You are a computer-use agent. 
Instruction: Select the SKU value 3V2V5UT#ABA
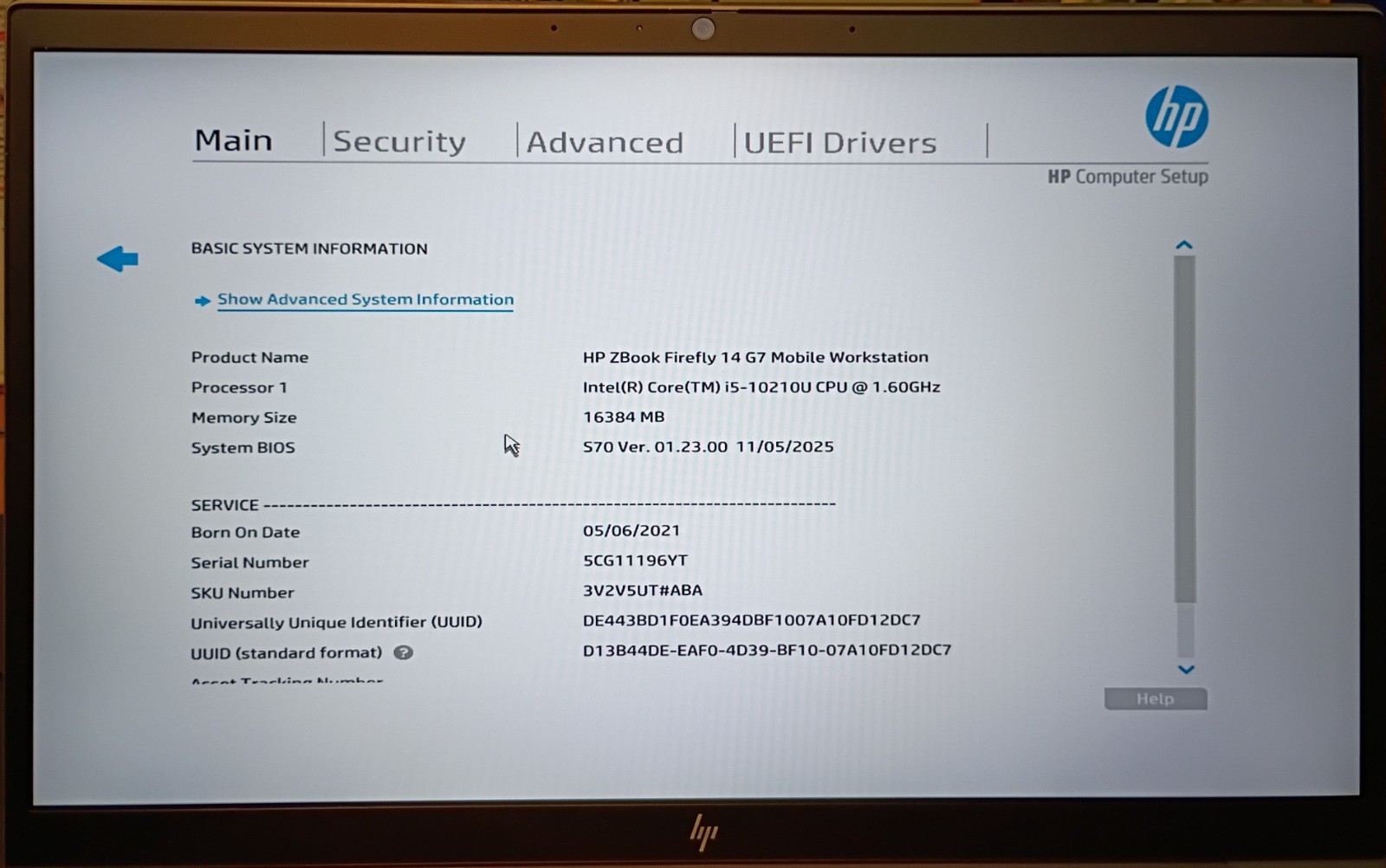coord(643,590)
